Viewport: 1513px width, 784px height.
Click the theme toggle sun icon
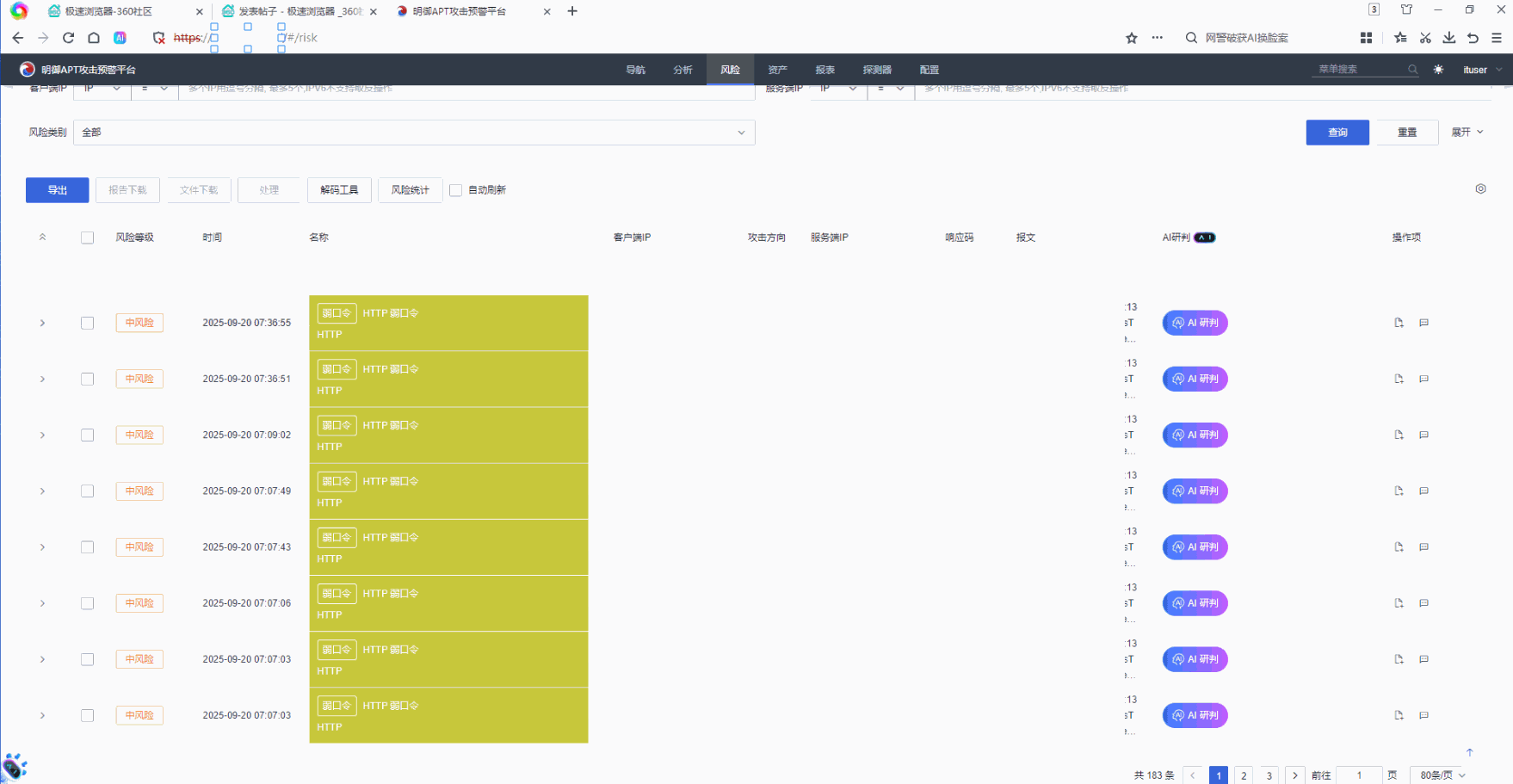point(1438,70)
